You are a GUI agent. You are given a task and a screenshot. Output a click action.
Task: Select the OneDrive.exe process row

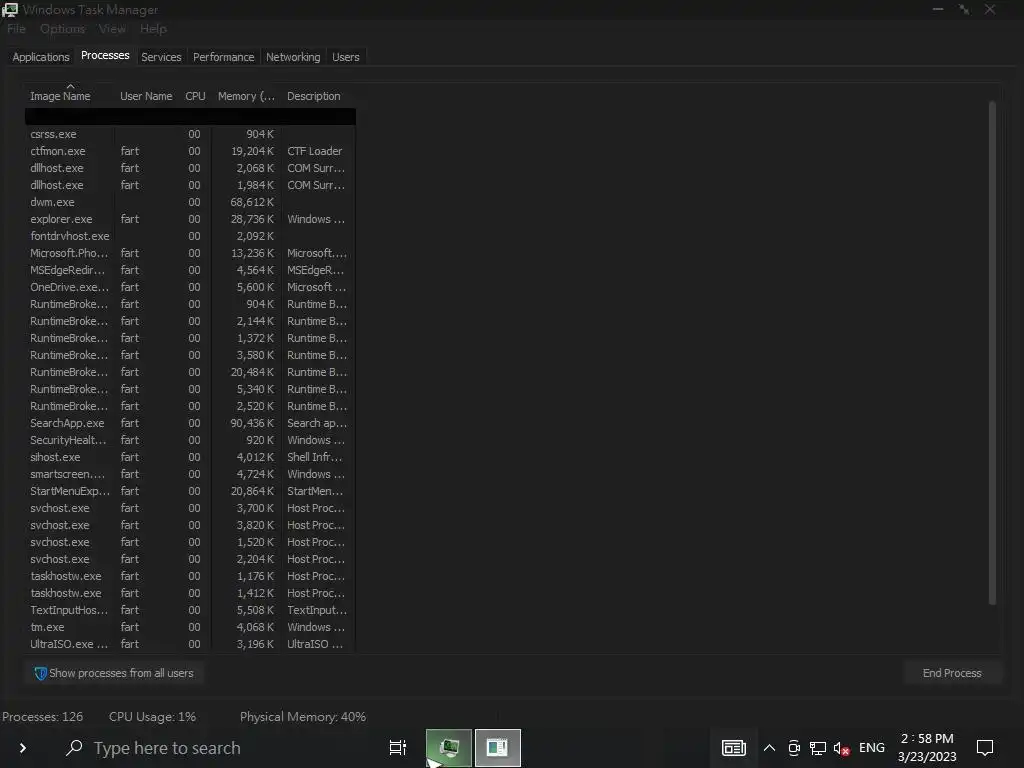(190, 287)
